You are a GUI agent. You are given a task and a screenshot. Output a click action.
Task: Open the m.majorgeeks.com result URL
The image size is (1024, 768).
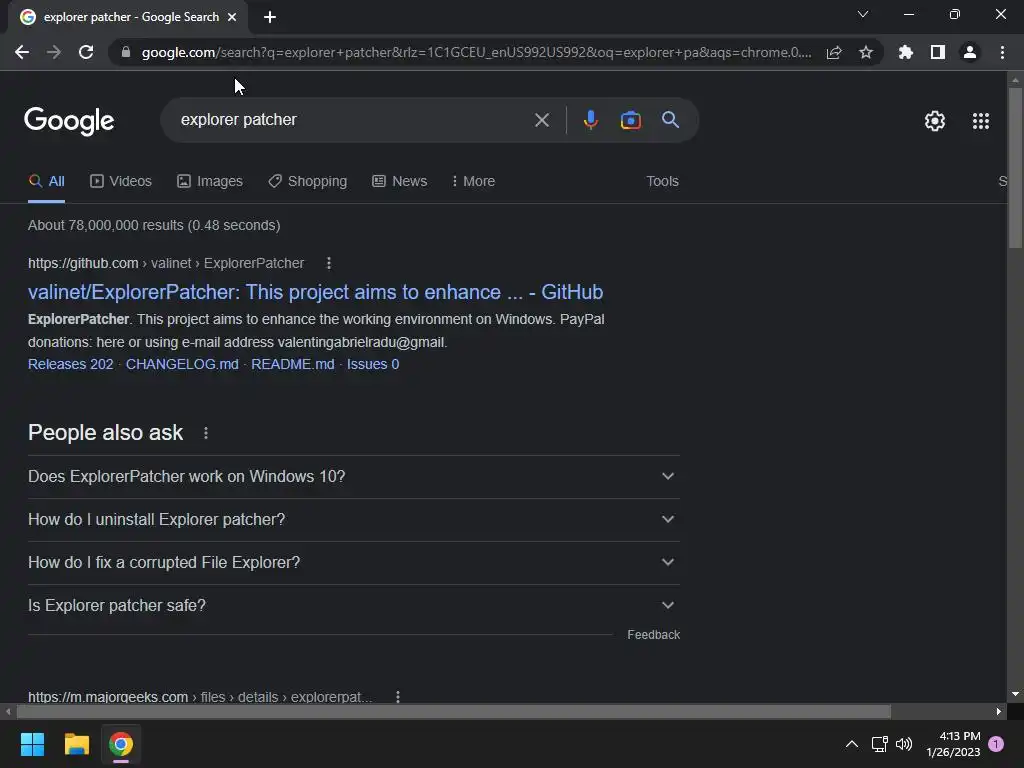click(x=200, y=697)
